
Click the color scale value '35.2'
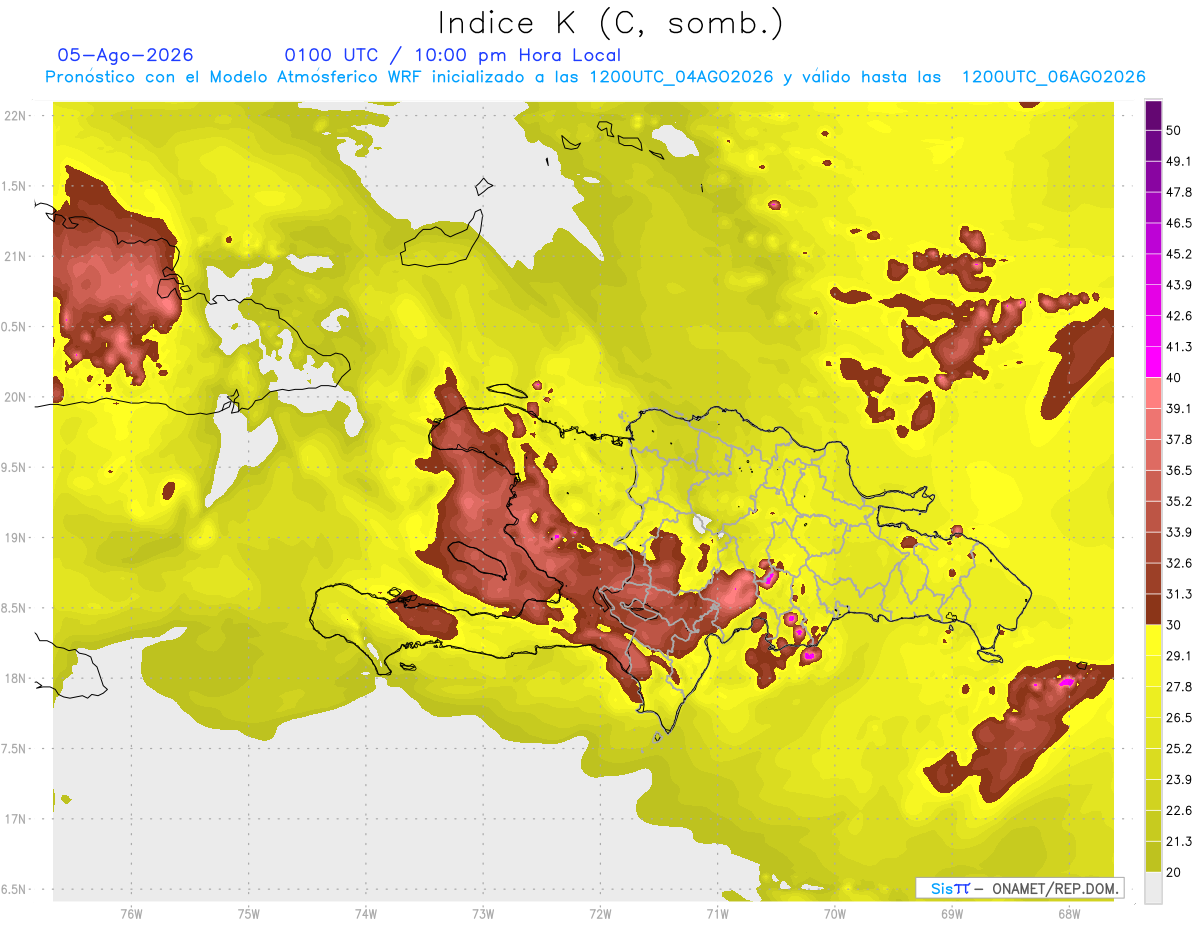tap(1179, 501)
